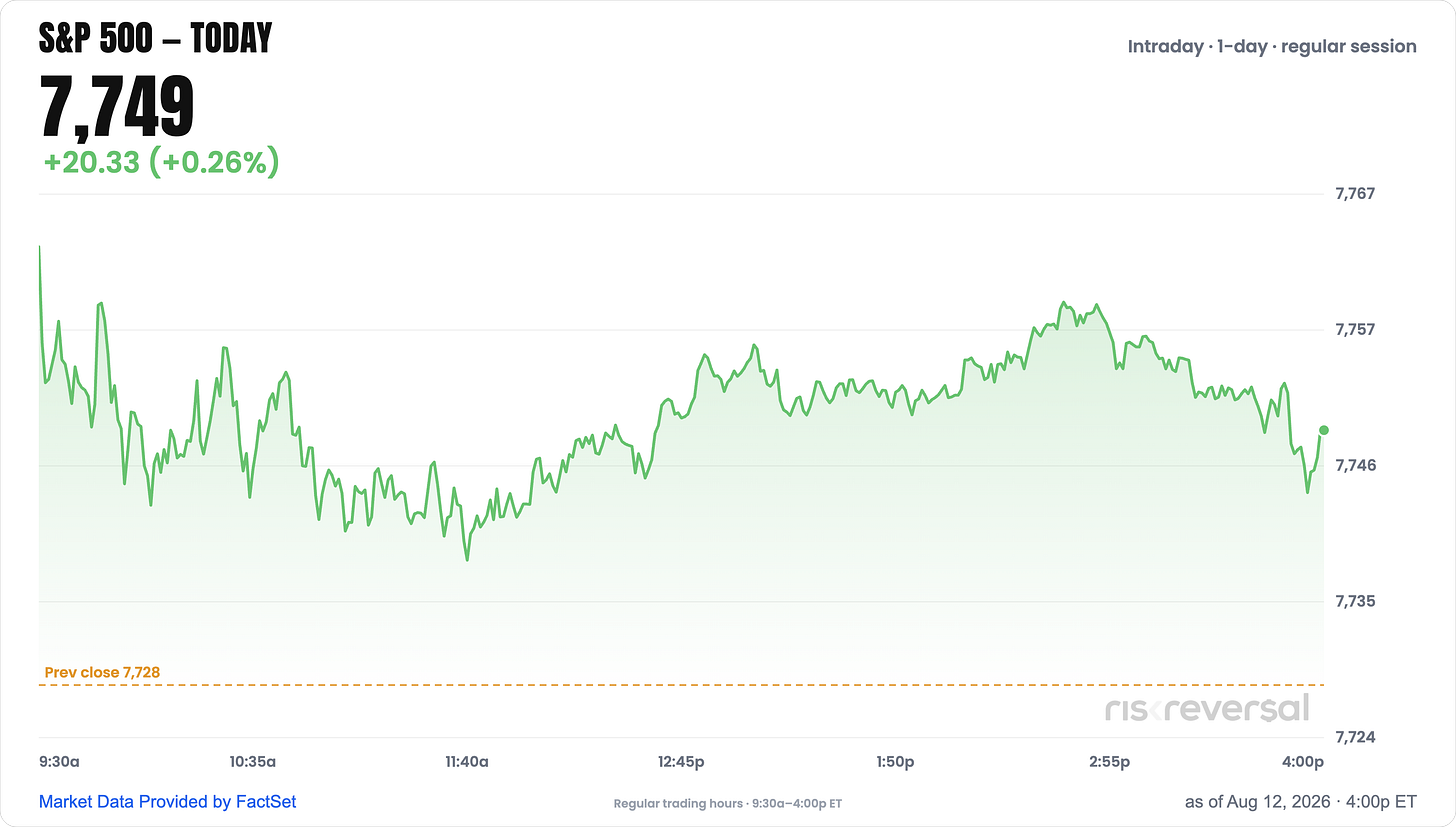Screen dimensions: 1456x827
Task: Click the S&P 500 – TODAY title
Action: 155,38
